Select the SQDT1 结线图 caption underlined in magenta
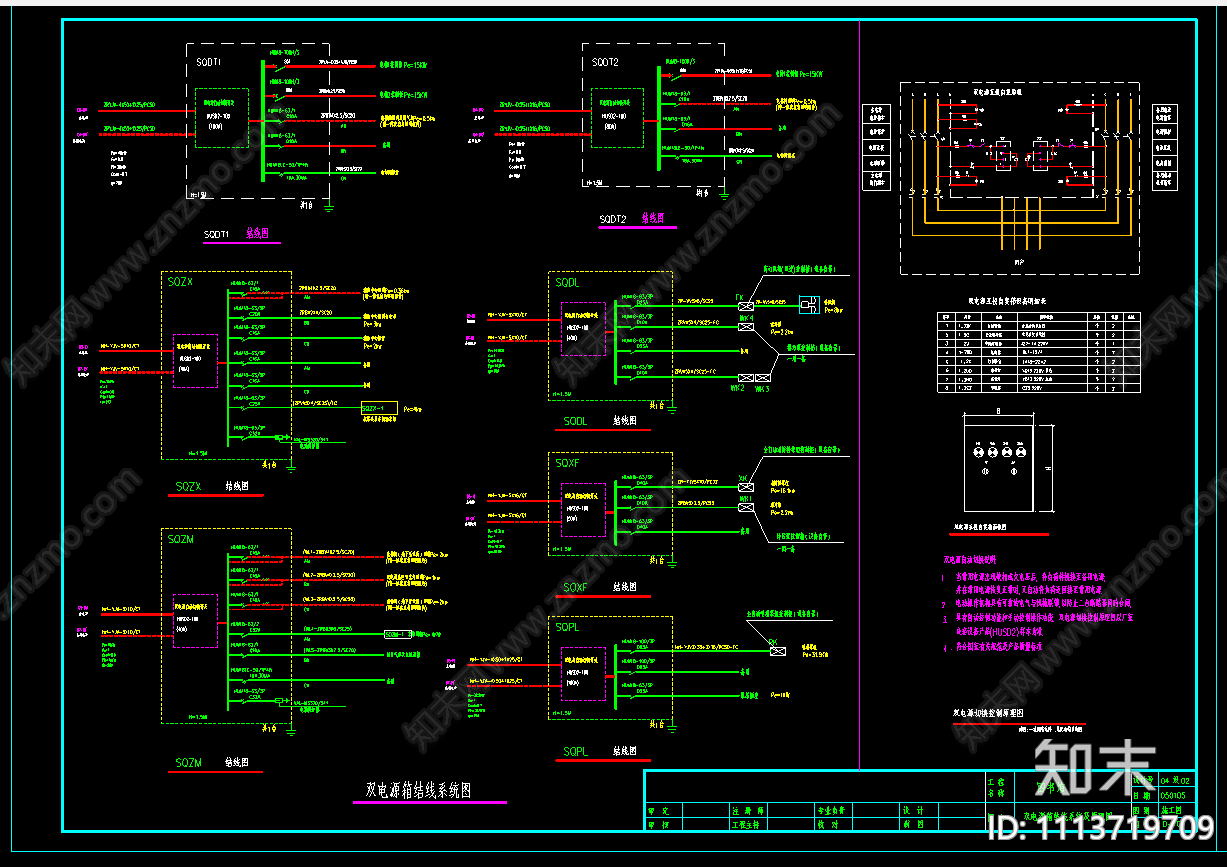 pyautogui.click(x=236, y=234)
